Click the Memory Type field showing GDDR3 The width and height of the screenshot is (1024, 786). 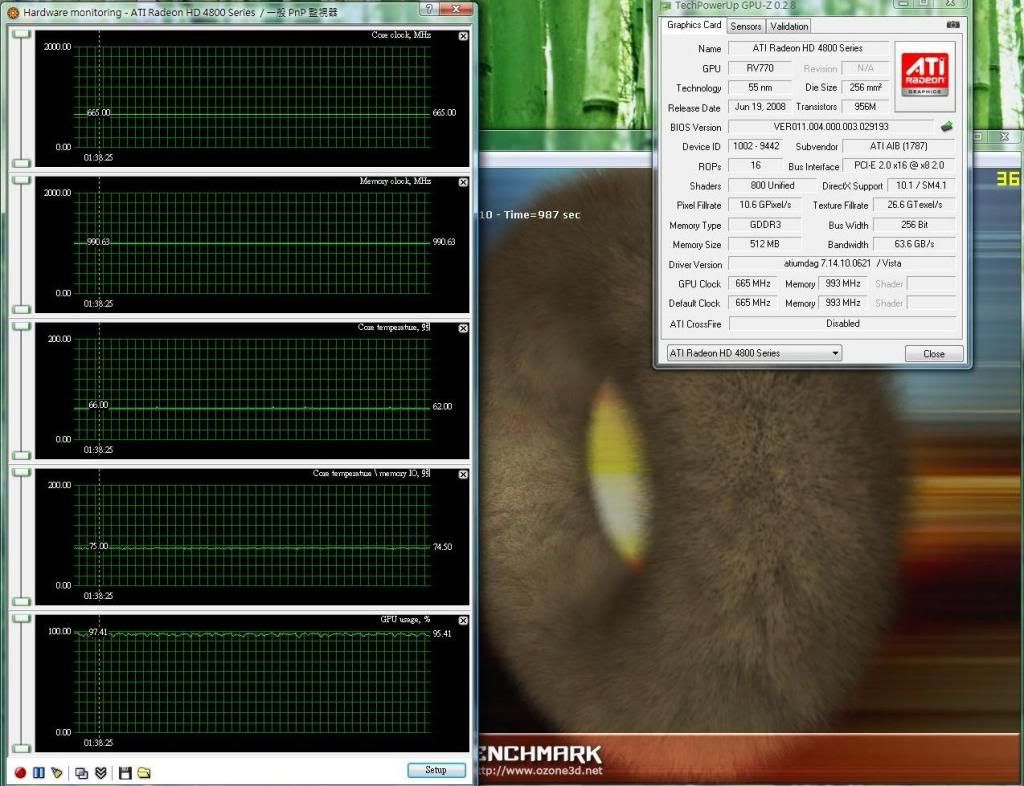[x=765, y=225]
